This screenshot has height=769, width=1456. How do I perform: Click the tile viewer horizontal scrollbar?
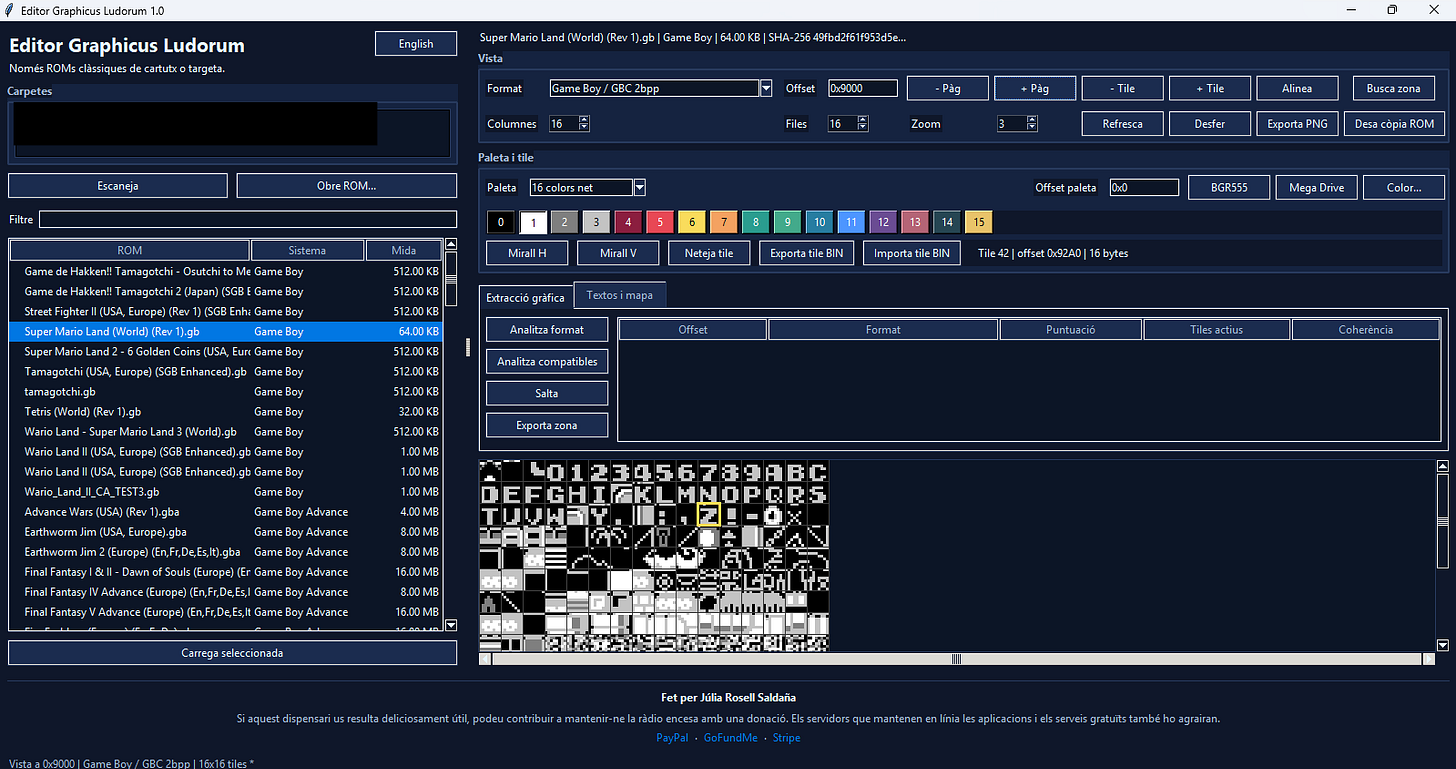point(957,659)
